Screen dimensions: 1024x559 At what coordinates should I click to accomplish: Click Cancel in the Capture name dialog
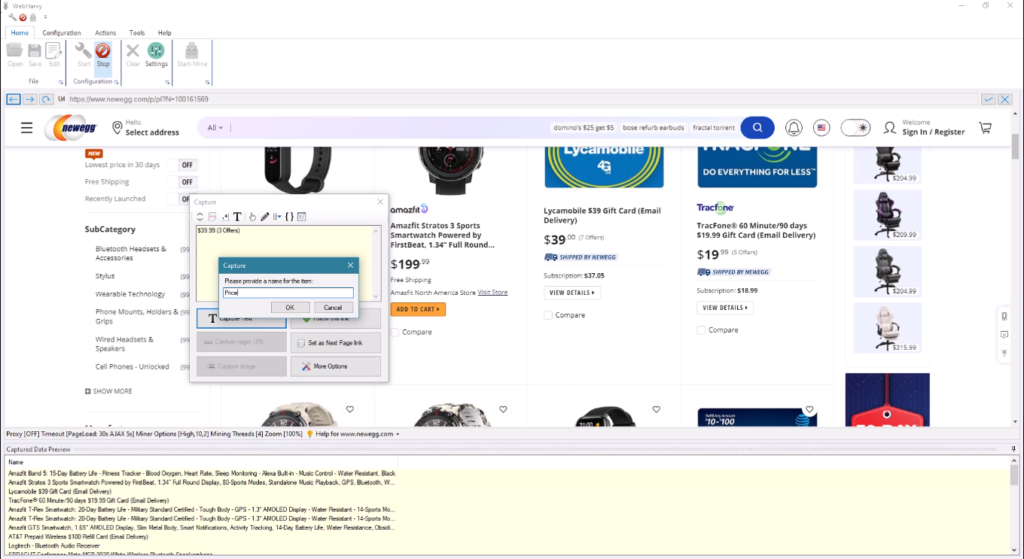[x=333, y=307]
